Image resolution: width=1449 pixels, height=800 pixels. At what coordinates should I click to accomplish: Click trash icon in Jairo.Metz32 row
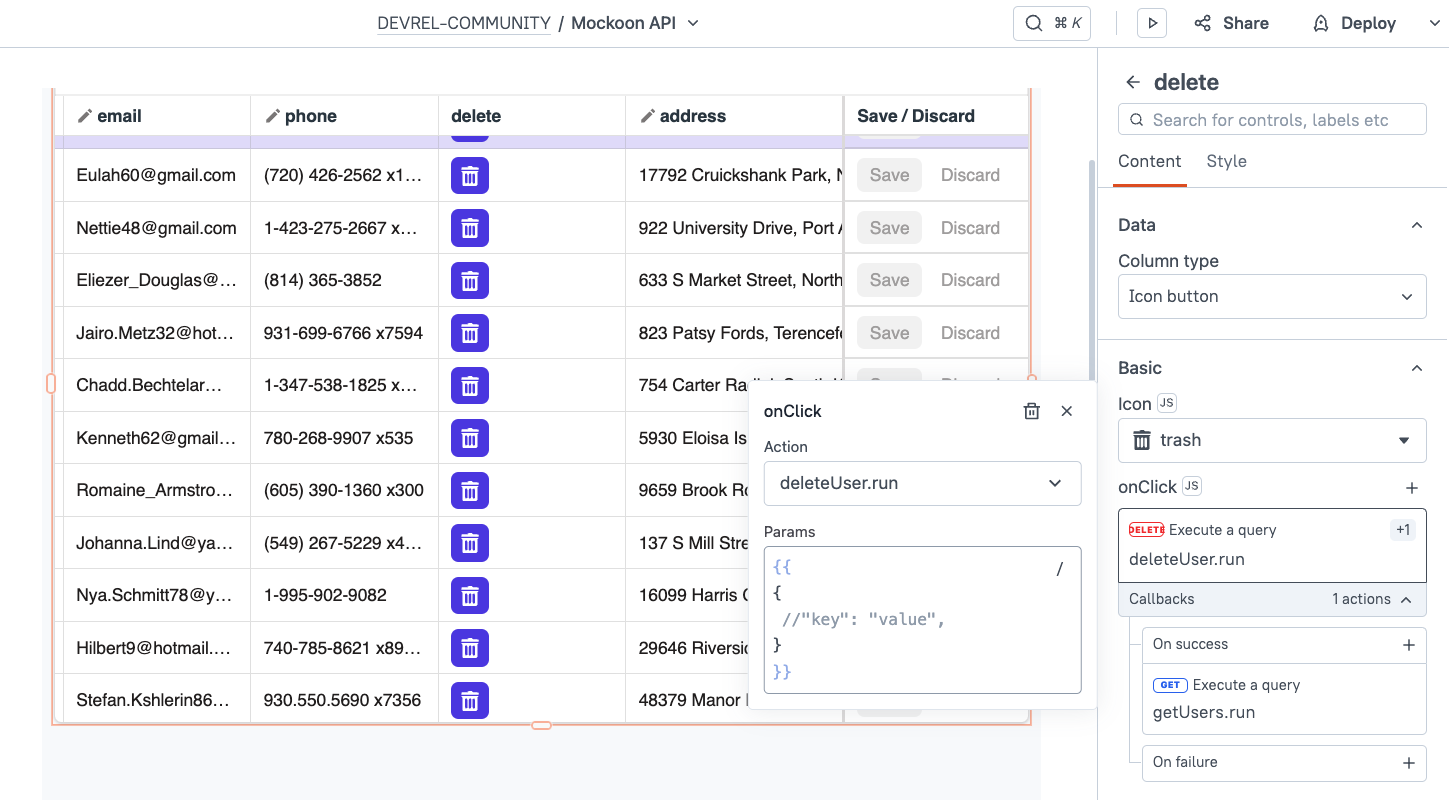470,333
